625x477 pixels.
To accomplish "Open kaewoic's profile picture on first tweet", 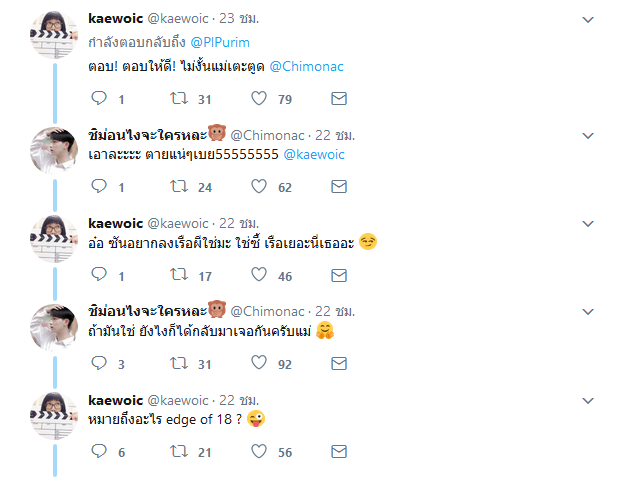I will [54, 37].
